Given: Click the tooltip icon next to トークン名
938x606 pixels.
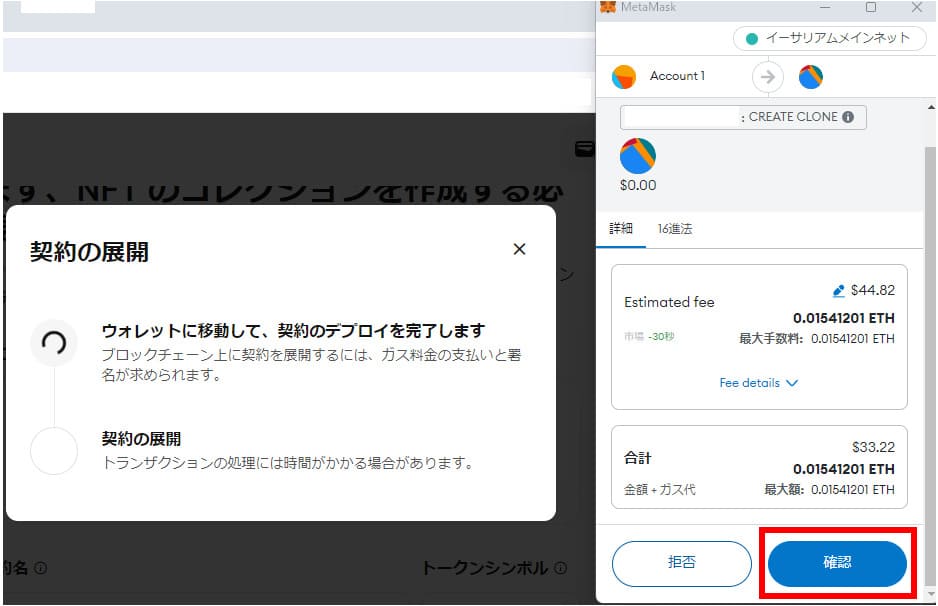Looking at the screenshot, I should (x=38, y=567).
